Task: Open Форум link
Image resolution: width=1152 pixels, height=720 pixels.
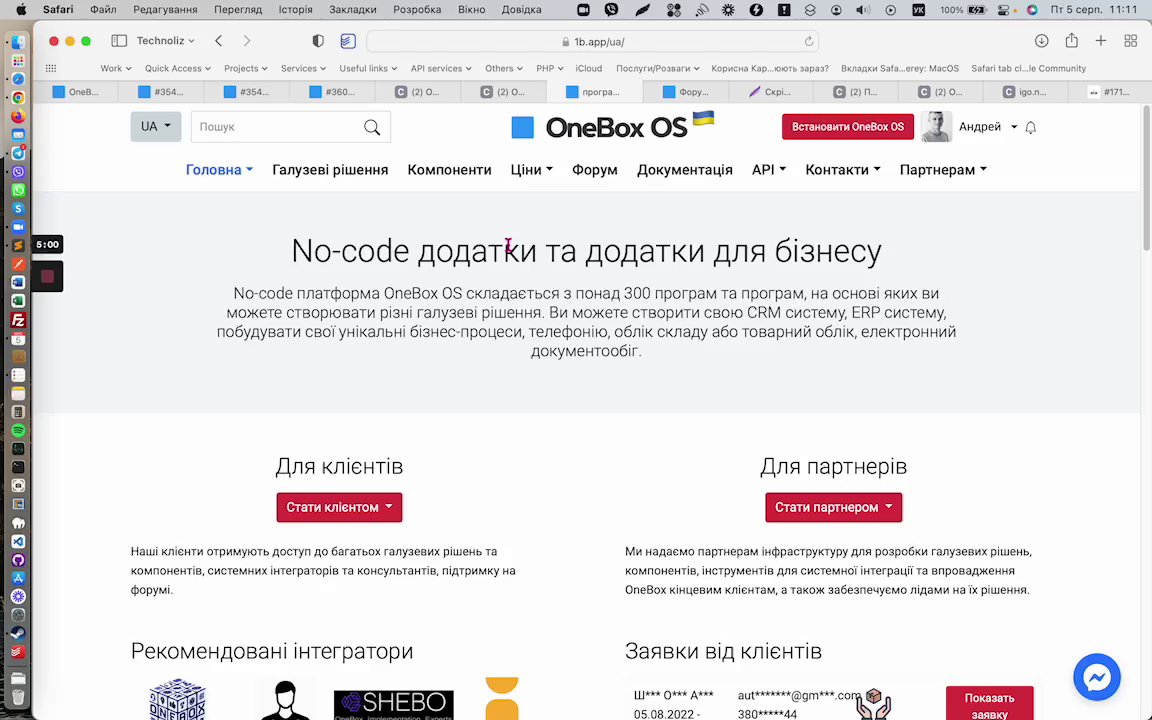Action: pyautogui.click(x=594, y=170)
